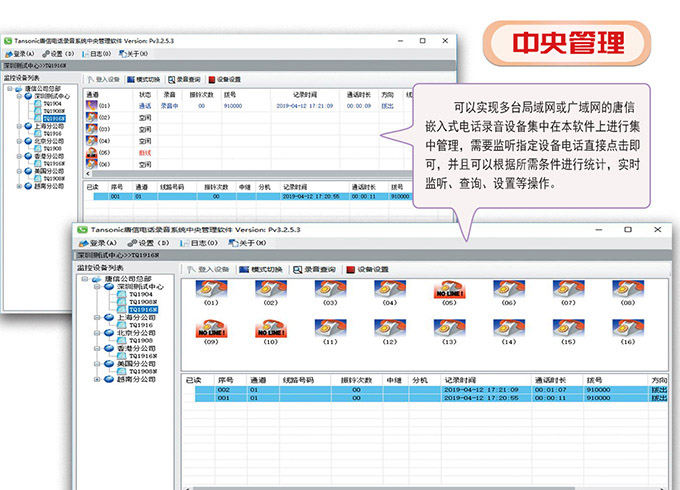The width and height of the screenshot is (680, 490).
Task: Select TQ1916 under 上海分公司 in front window
Action: click(x=141, y=325)
